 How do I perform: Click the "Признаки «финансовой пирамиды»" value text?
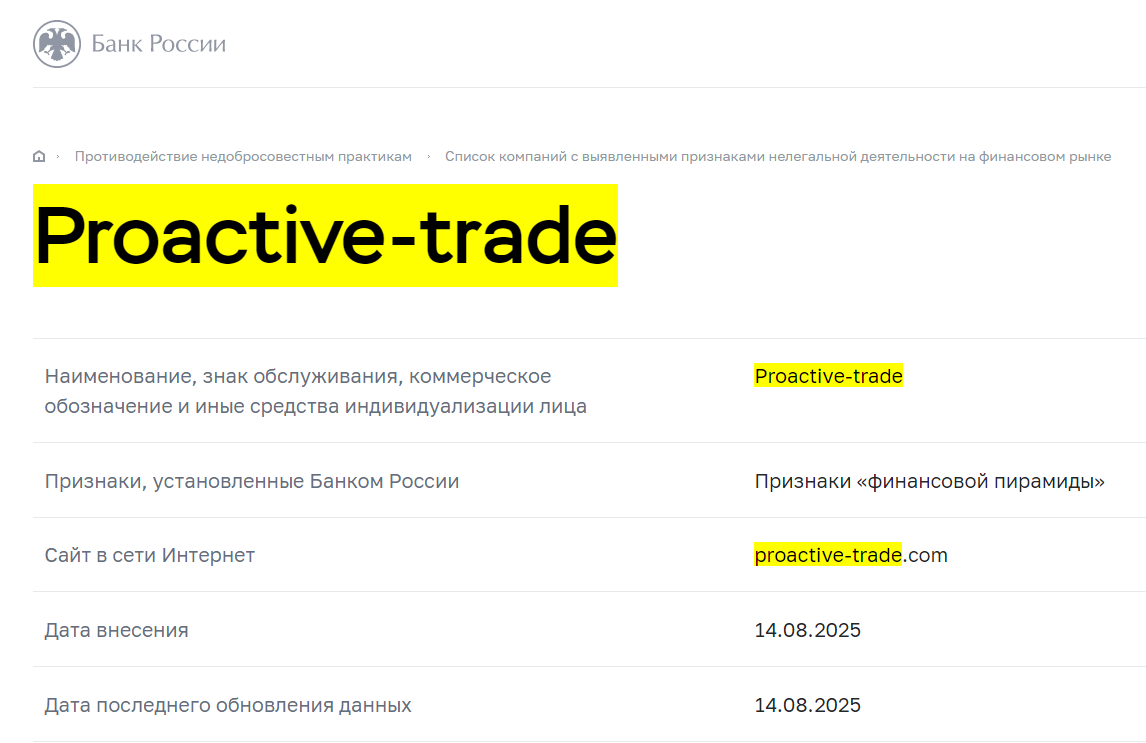931,480
